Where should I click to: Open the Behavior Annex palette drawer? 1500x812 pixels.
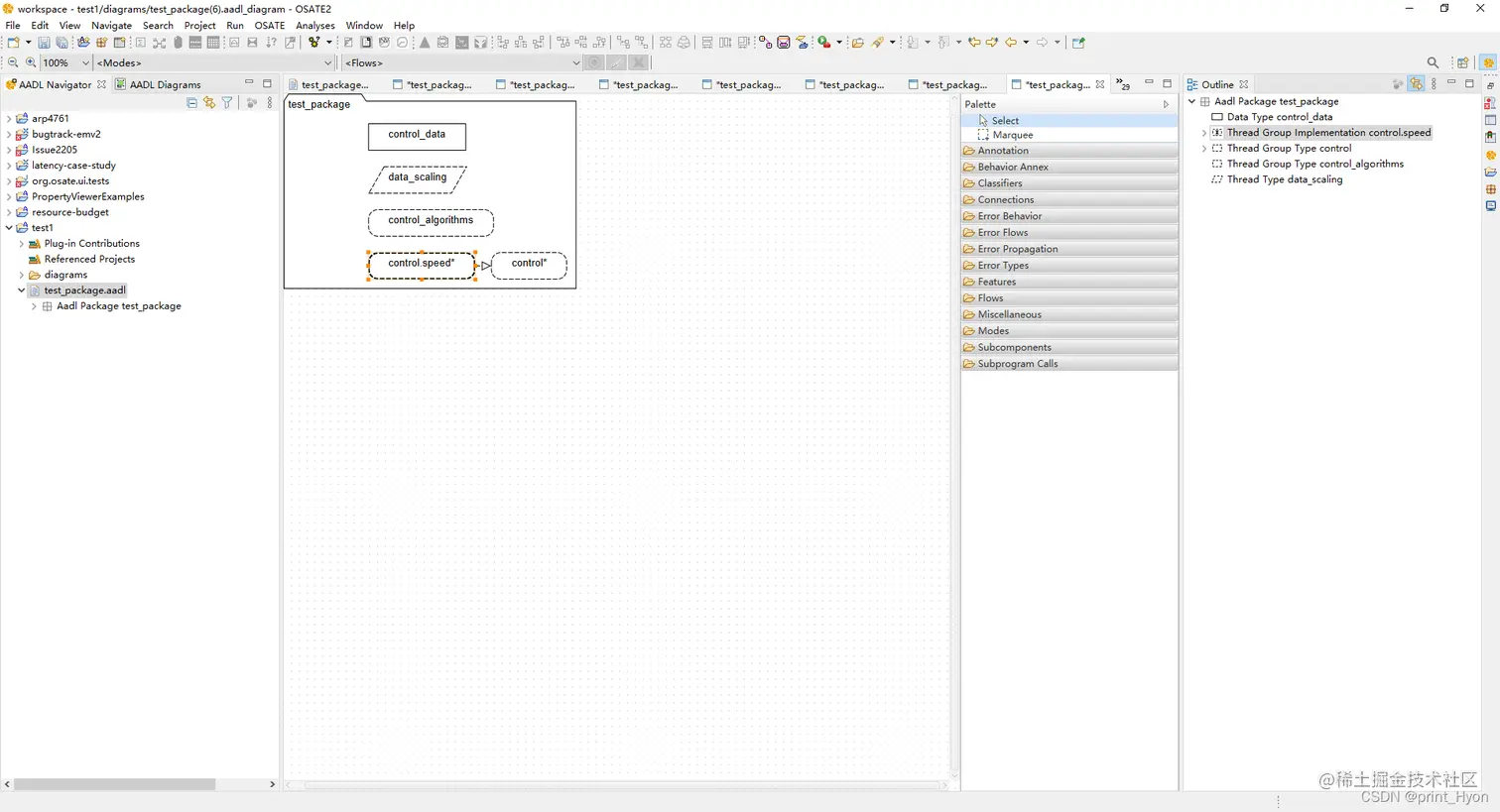(1069, 167)
